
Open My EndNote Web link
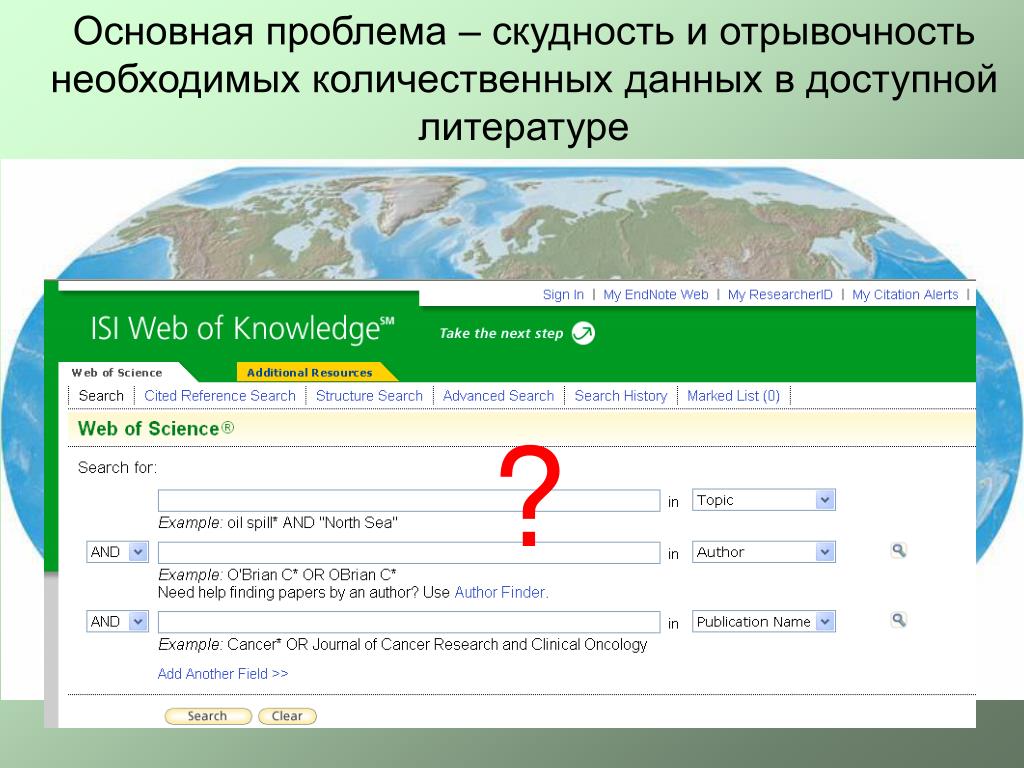tap(656, 295)
